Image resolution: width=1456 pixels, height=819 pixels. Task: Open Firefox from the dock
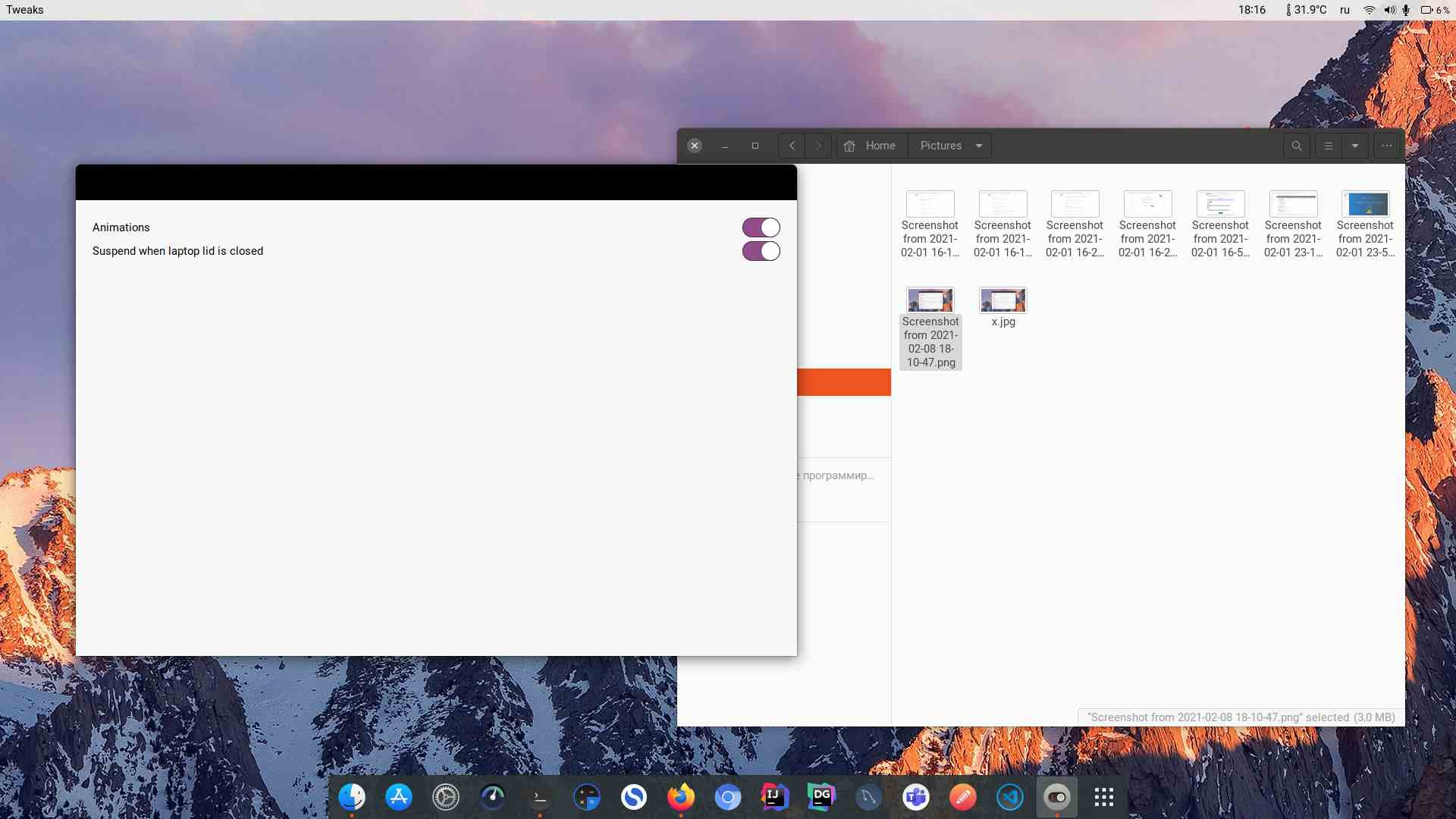[681, 797]
